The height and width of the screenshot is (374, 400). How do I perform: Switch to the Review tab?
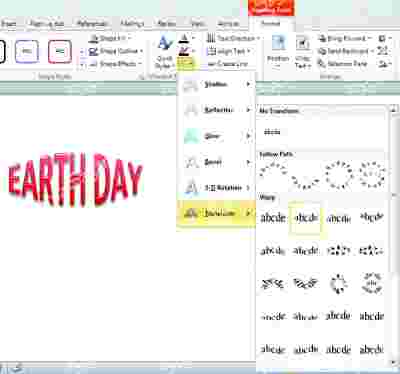pyautogui.click(x=166, y=24)
